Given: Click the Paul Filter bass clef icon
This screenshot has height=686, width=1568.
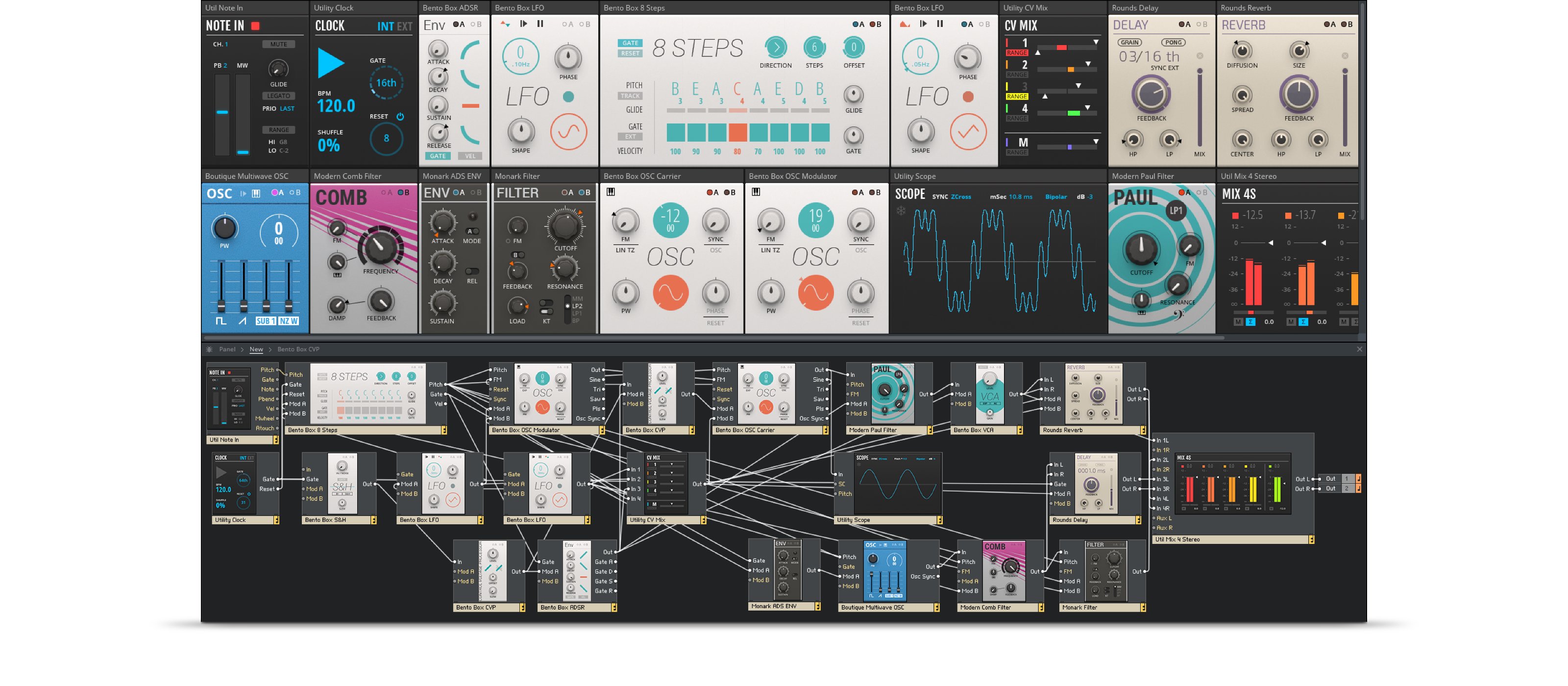Looking at the screenshot, I should coord(1178,315).
